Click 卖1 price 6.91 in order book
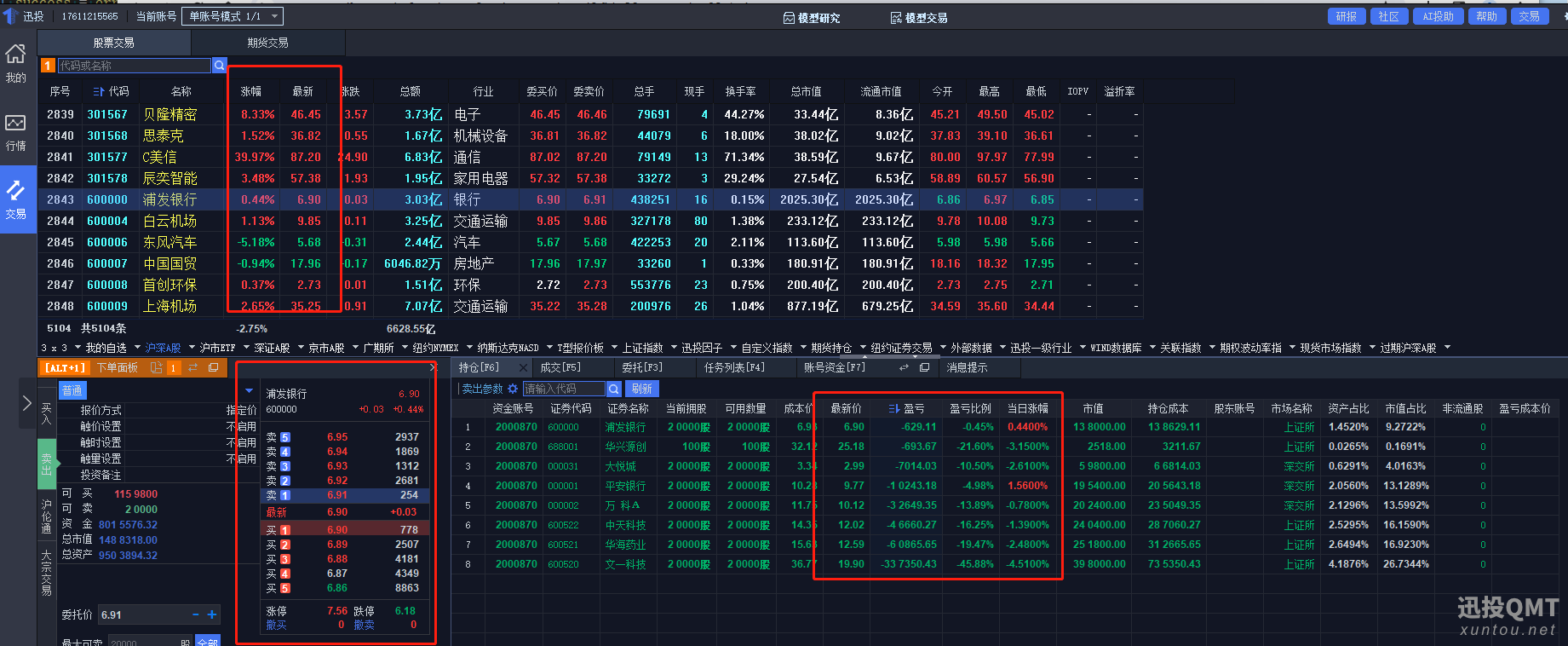Viewport: 1568px width, 646px height. point(337,495)
